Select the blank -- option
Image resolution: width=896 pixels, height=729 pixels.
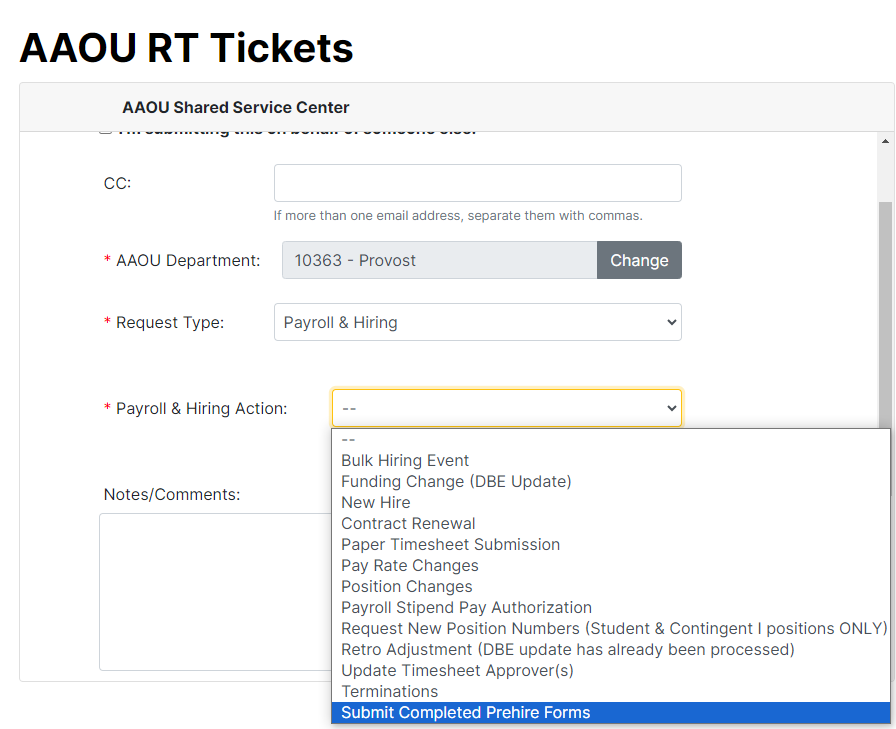point(349,439)
